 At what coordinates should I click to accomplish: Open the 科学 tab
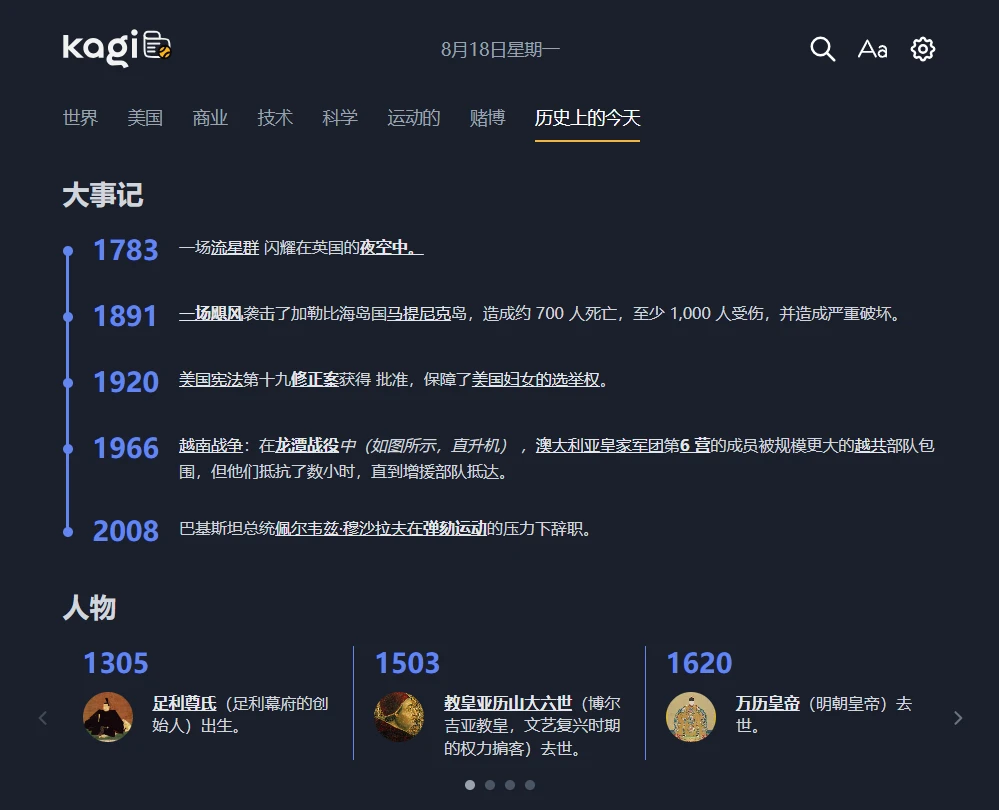(340, 118)
